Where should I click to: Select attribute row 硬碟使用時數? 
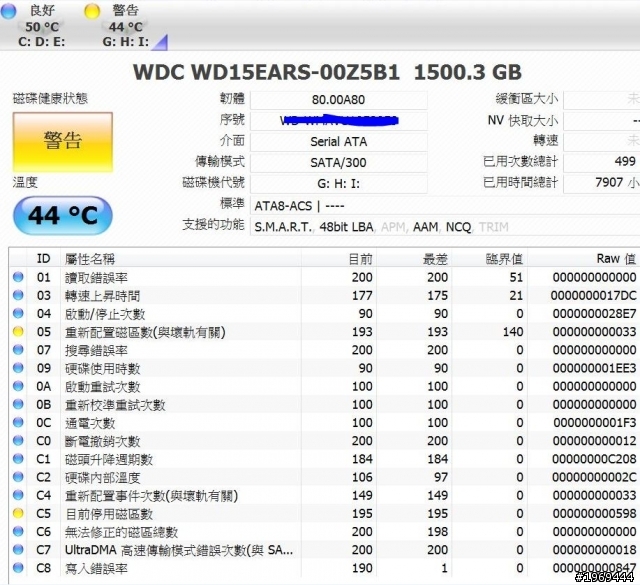[324, 368]
